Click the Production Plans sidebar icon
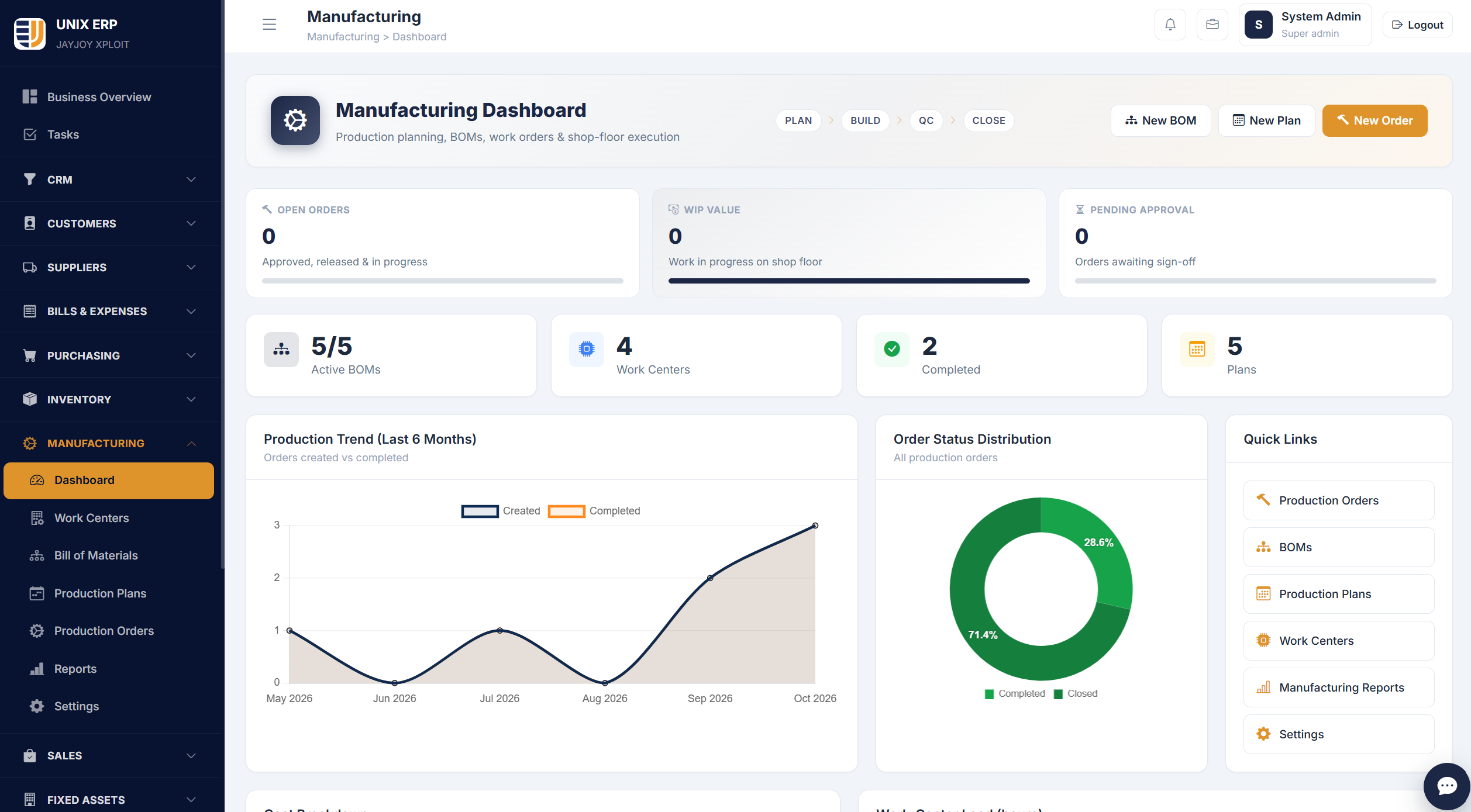The height and width of the screenshot is (812, 1471). [x=37, y=593]
